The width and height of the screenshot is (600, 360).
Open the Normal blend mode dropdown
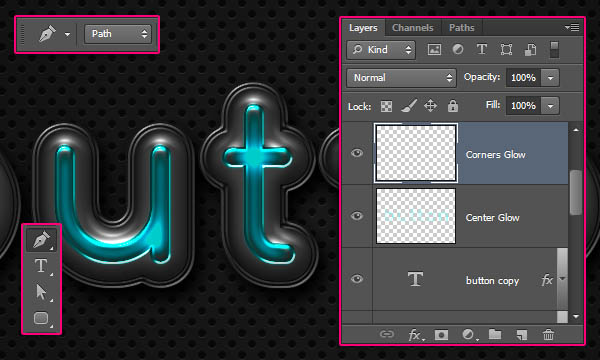pyautogui.click(x=401, y=78)
